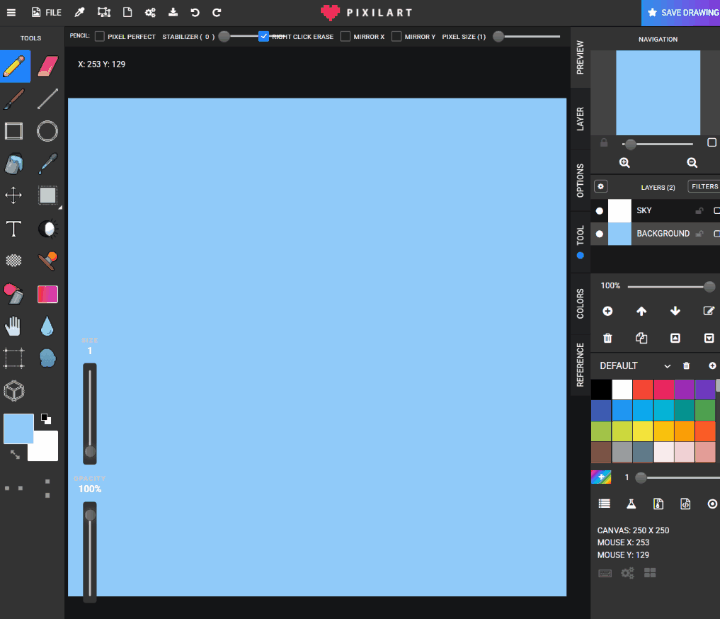Move layer down with the down arrow
The height and width of the screenshot is (619, 720).
tap(675, 311)
